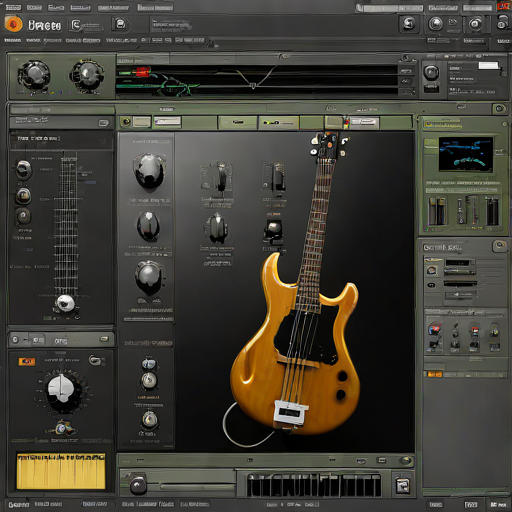Click the red icon in the top-right corner
512x512 pixels.
[503, 6]
